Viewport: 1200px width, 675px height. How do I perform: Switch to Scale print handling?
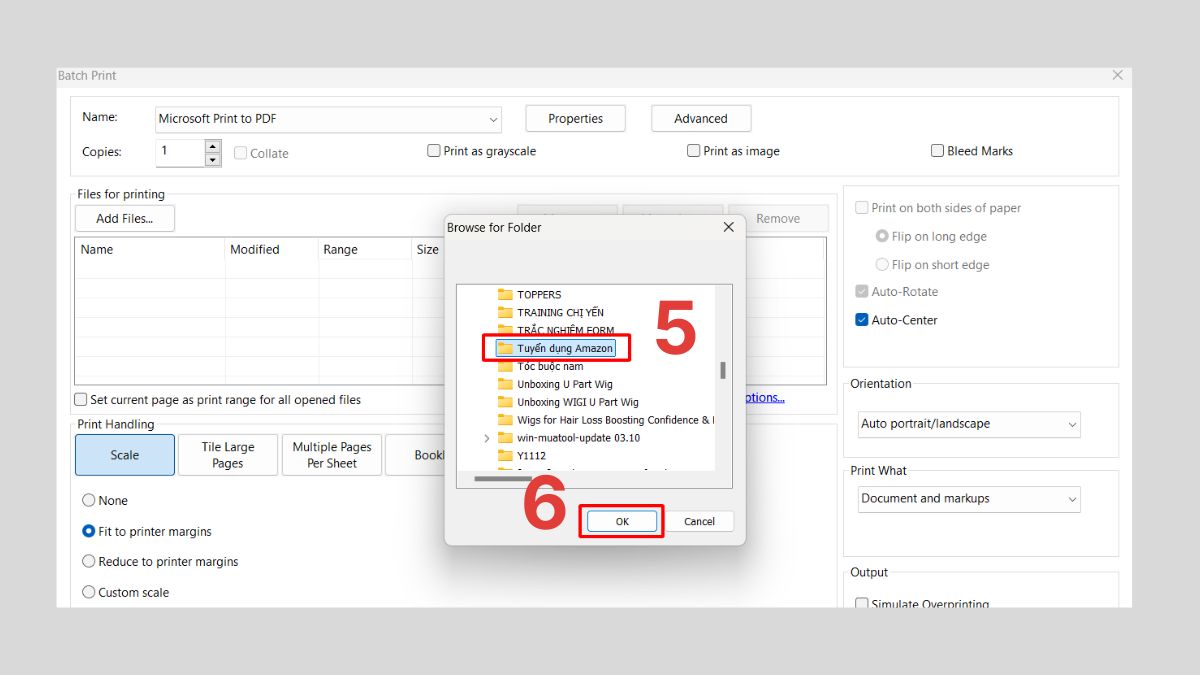pos(125,455)
